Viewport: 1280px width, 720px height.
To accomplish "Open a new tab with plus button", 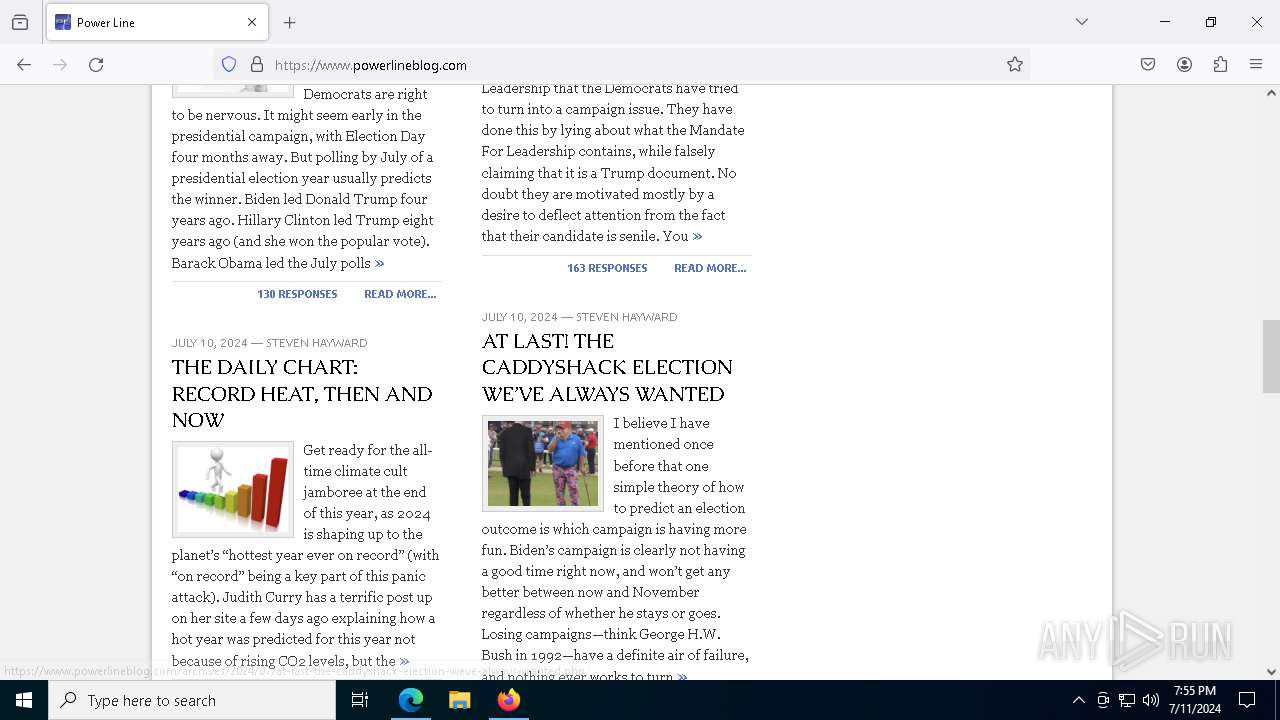I will (x=290, y=22).
